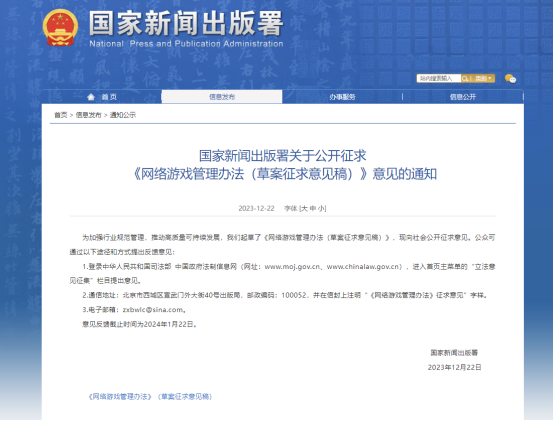Set font size to 中
This screenshot has width=553, height=421.
(x=312, y=208)
